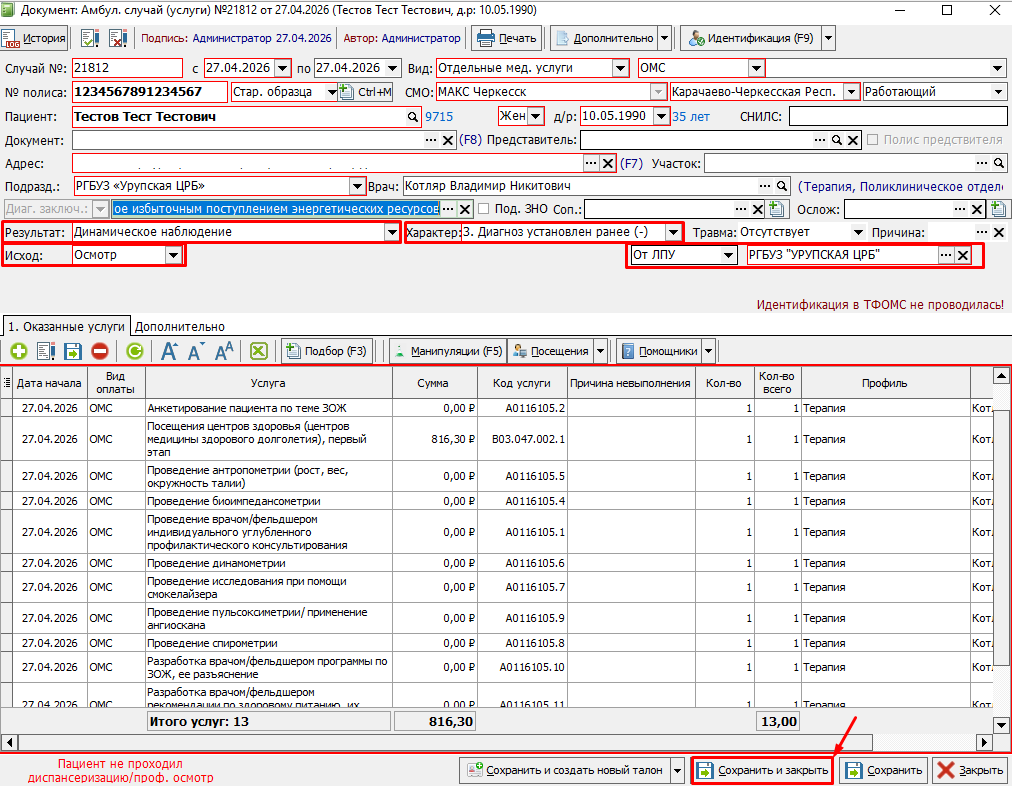Search for patient using magnifier icon
Image resolution: width=1012 pixels, height=786 pixels.
[x=411, y=117]
